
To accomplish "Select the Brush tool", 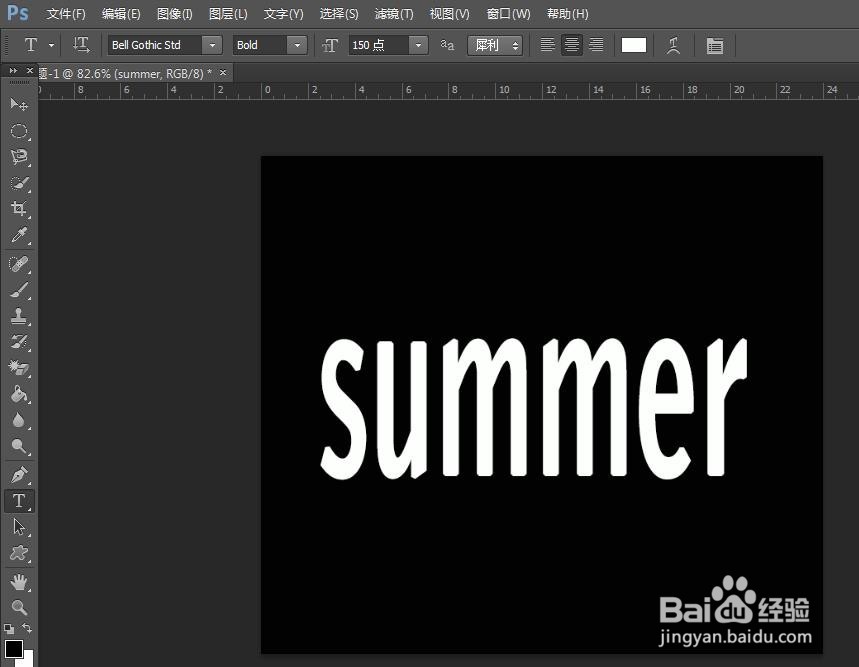I will 19,290.
